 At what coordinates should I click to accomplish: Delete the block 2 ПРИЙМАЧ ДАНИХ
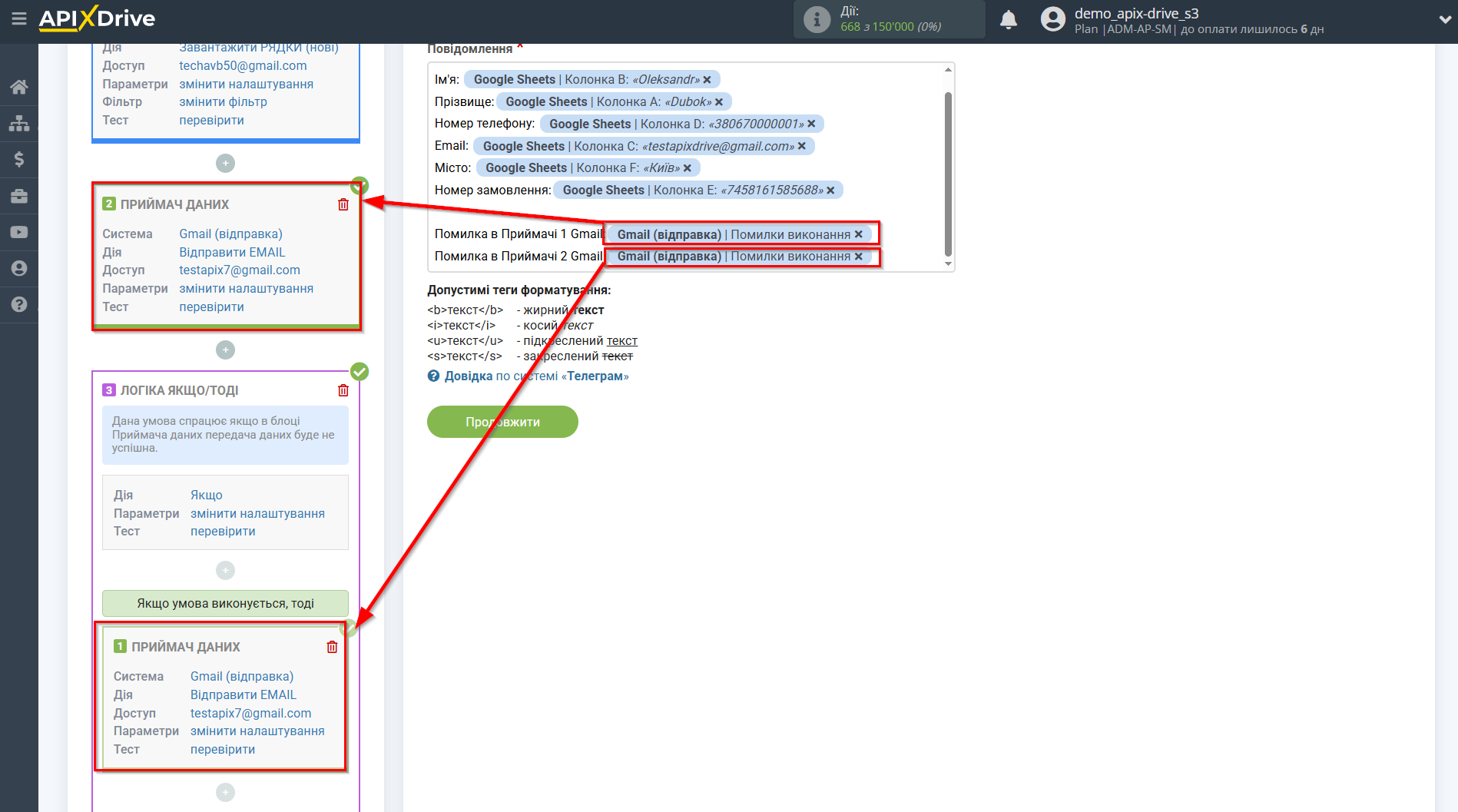tap(343, 204)
